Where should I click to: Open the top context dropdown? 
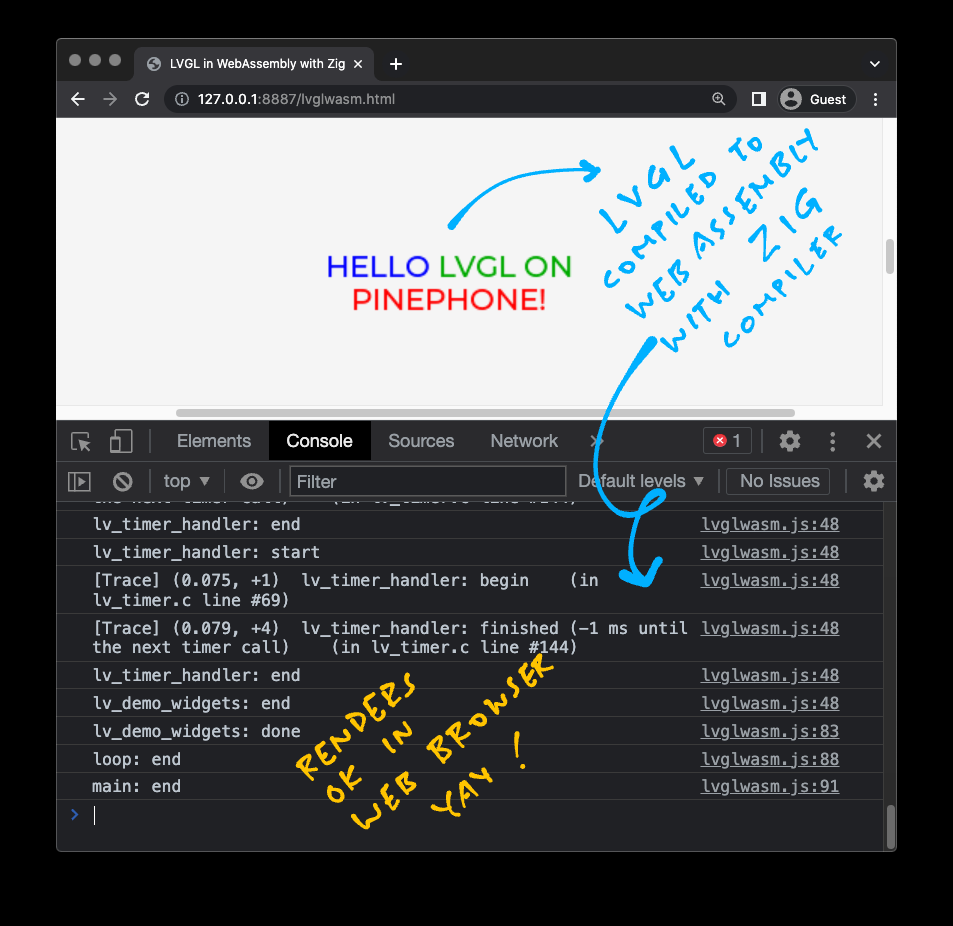tap(187, 481)
